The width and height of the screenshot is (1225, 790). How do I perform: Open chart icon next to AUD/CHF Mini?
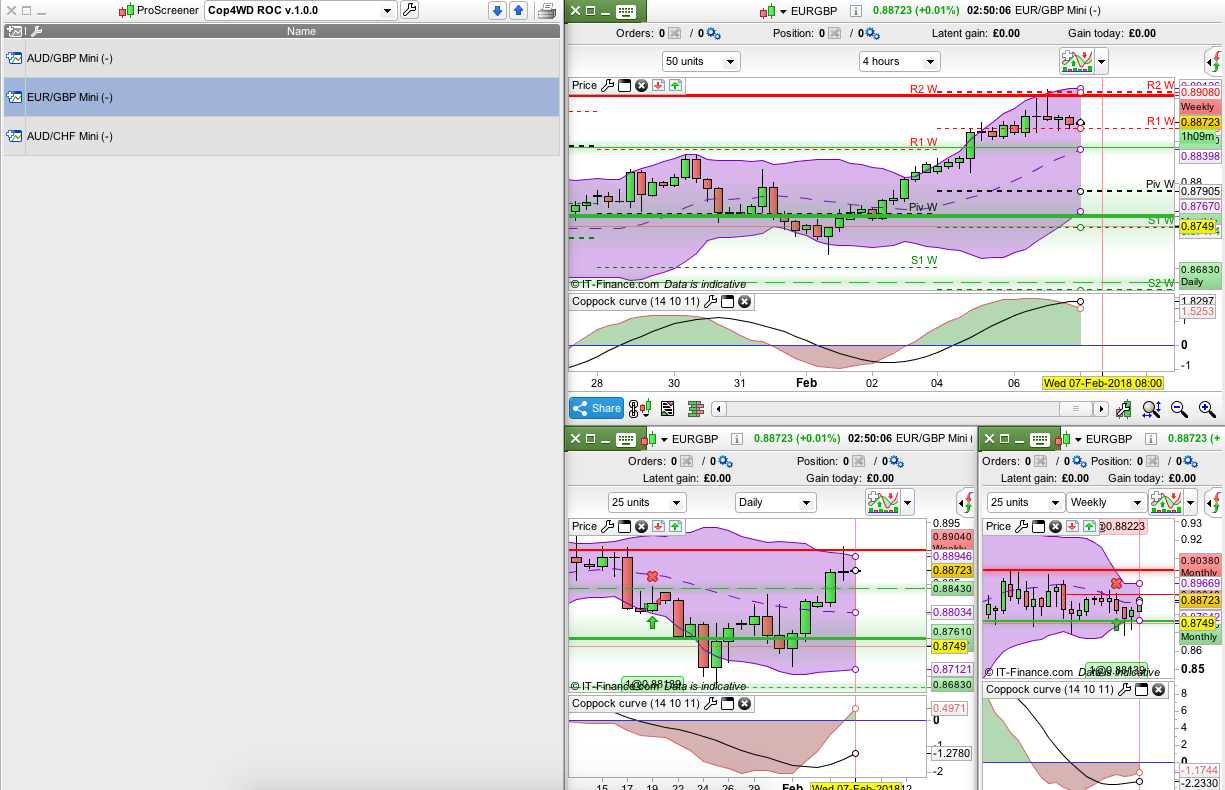point(15,136)
